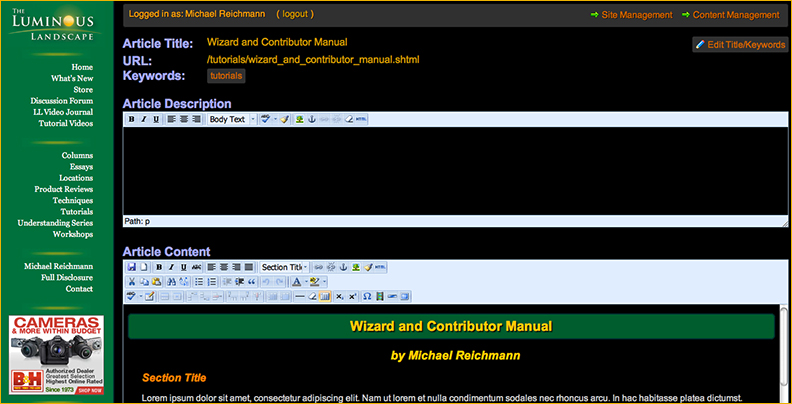Toggle strikethrough in Article Content toolbar
The image size is (792, 404).
tap(195, 267)
